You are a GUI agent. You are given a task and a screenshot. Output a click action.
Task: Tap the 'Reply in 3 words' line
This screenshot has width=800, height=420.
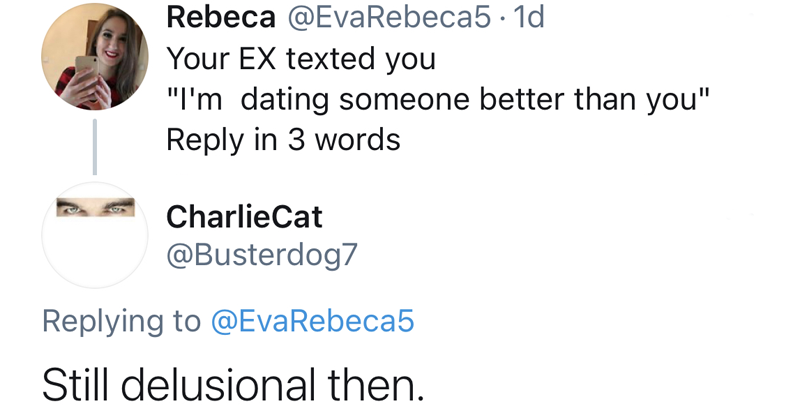pyautogui.click(x=283, y=140)
